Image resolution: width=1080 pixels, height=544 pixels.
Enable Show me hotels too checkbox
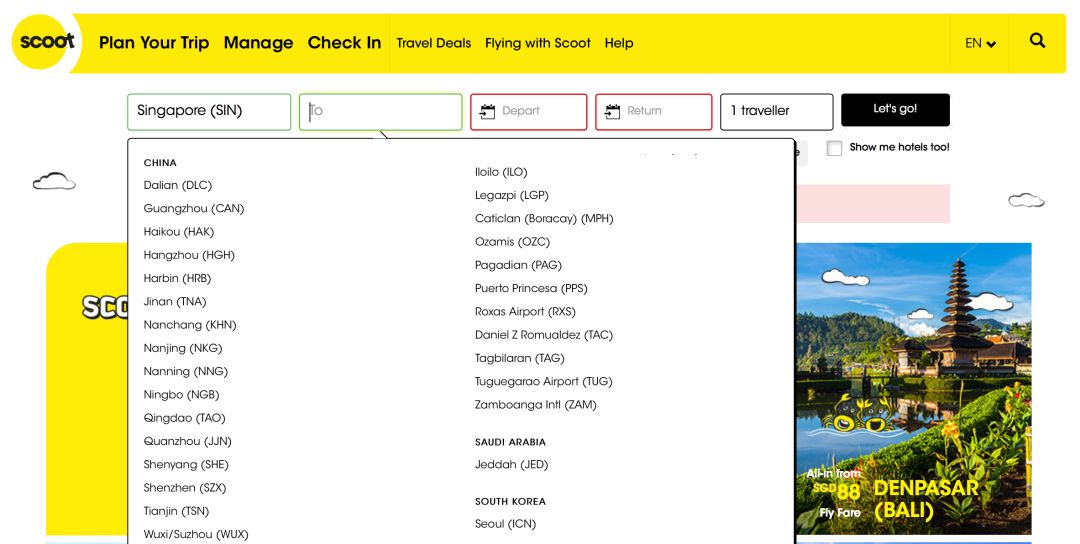[834, 148]
